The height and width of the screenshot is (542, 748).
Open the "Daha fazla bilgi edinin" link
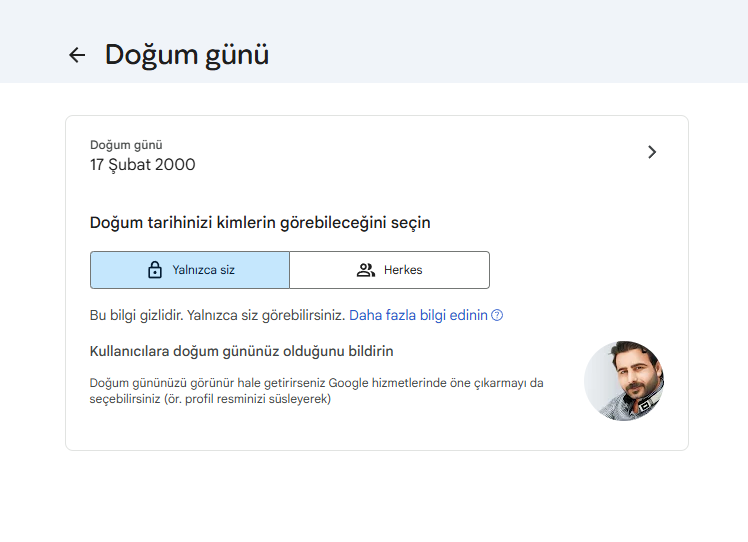point(418,315)
